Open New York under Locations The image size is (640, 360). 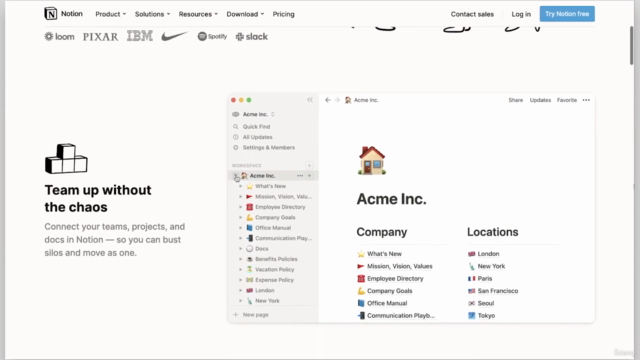tap(487, 266)
